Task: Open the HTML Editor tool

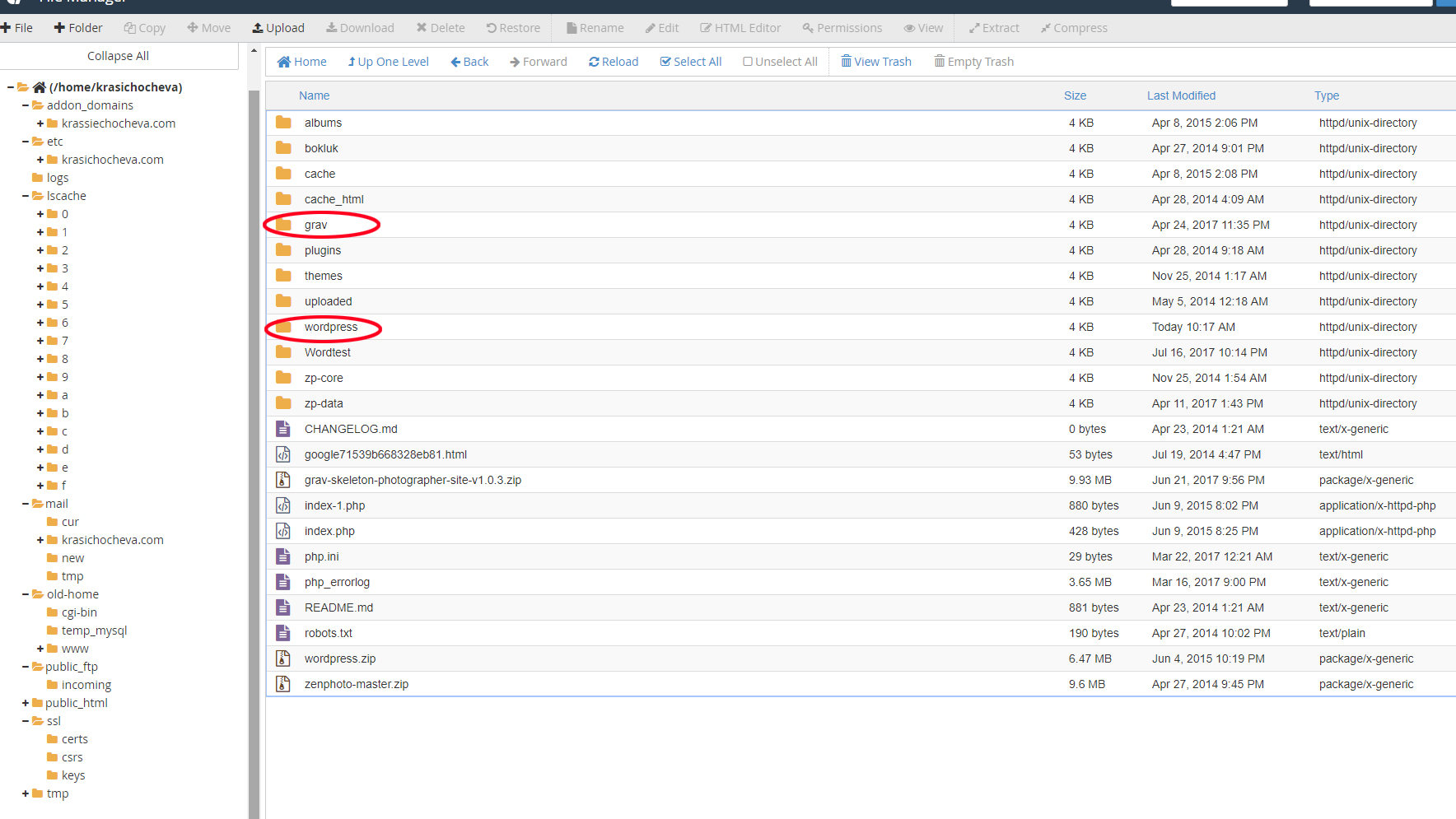Action: pos(740,28)
